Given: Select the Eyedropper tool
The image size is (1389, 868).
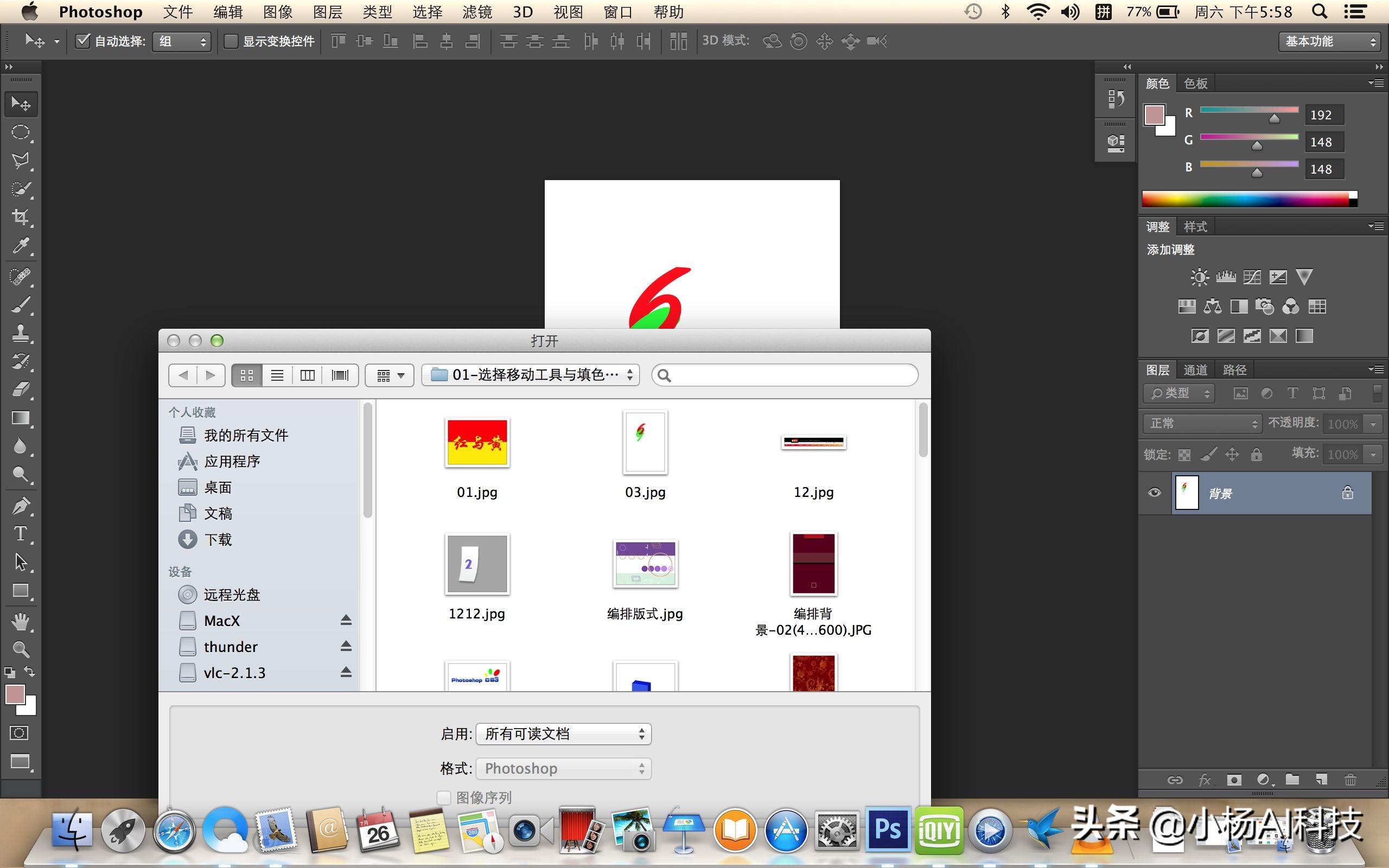Looking at the screenshot, I should coord(21,246).
